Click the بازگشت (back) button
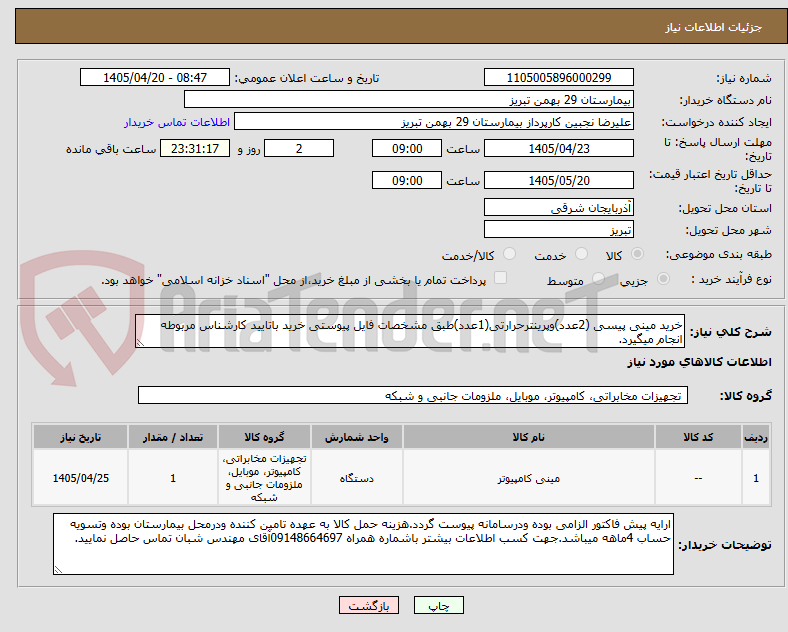The height and width of the screenshot is (632, 788). 369,605
